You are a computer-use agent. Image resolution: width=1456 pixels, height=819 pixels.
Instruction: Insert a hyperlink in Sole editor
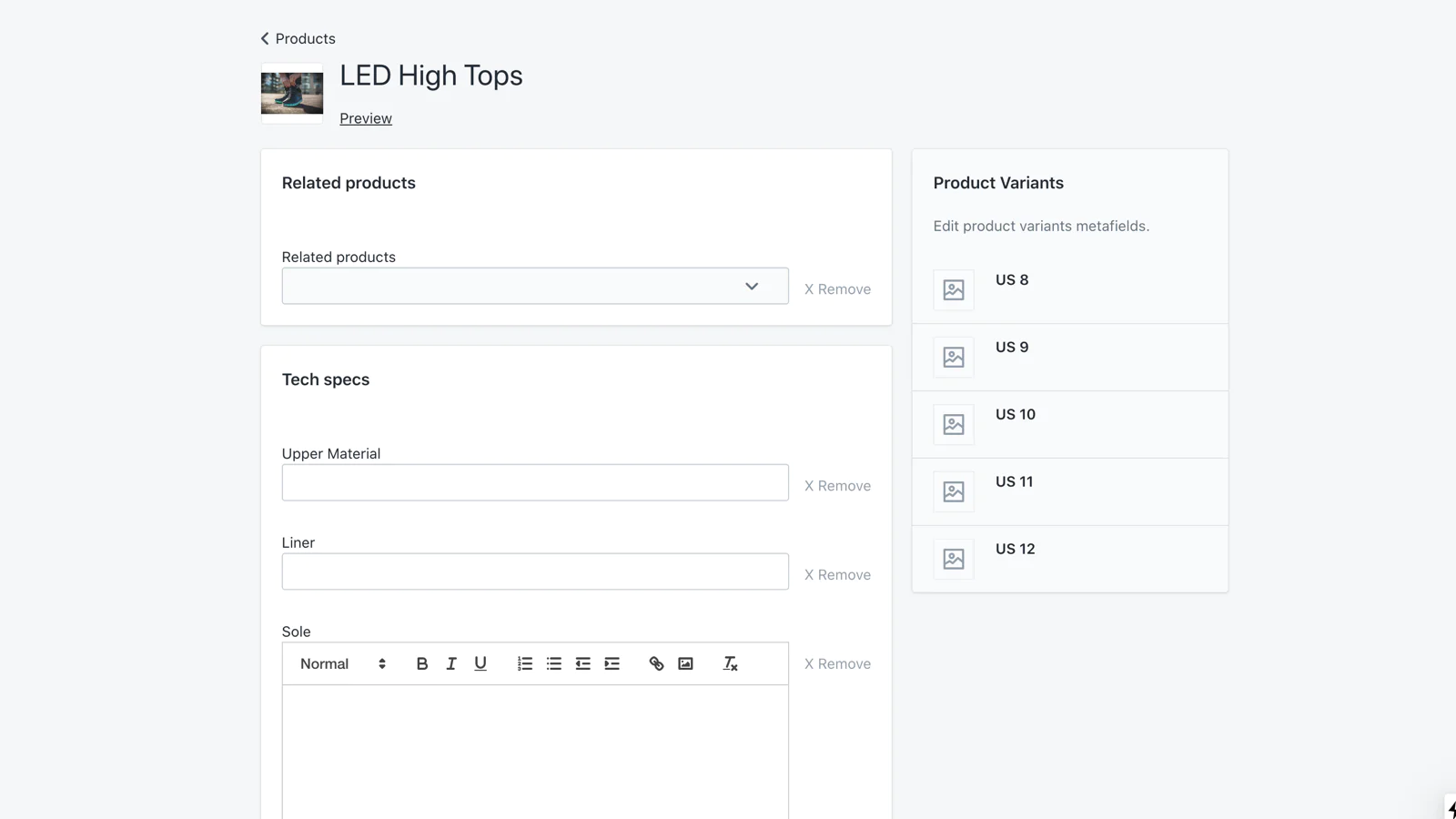pyautogui.click(x=656, y=664)
